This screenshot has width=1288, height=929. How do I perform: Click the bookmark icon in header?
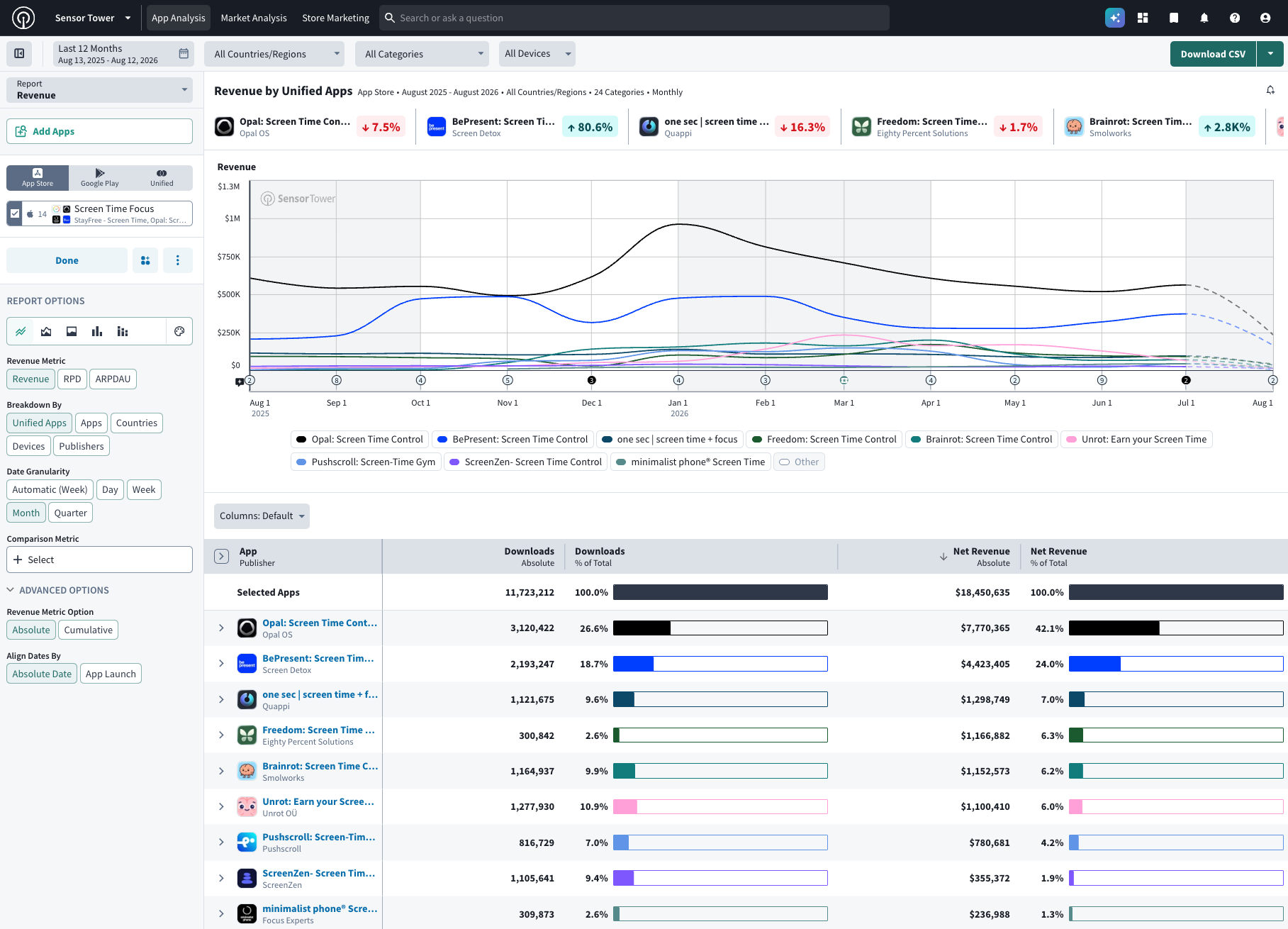point(1174,18)
